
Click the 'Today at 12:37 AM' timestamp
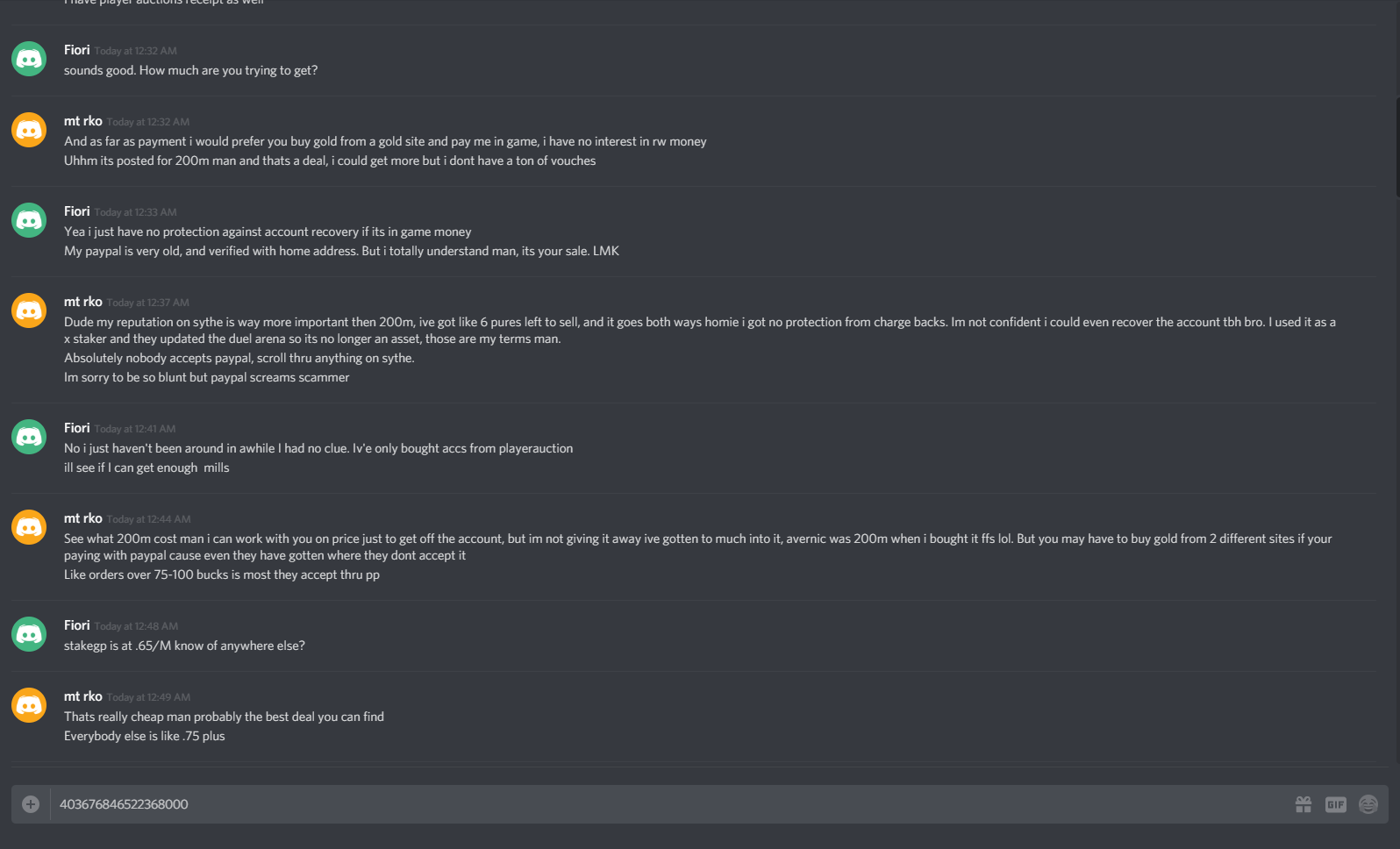tap(148, 303)
